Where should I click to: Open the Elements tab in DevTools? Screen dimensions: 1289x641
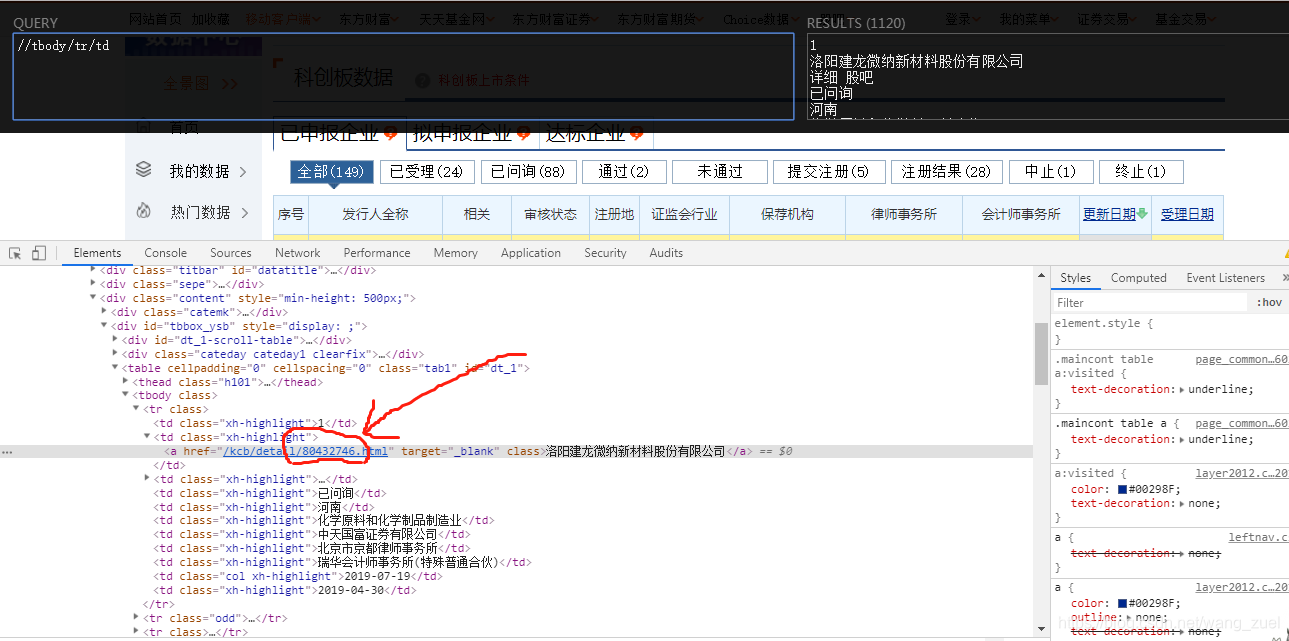(97, 253)
